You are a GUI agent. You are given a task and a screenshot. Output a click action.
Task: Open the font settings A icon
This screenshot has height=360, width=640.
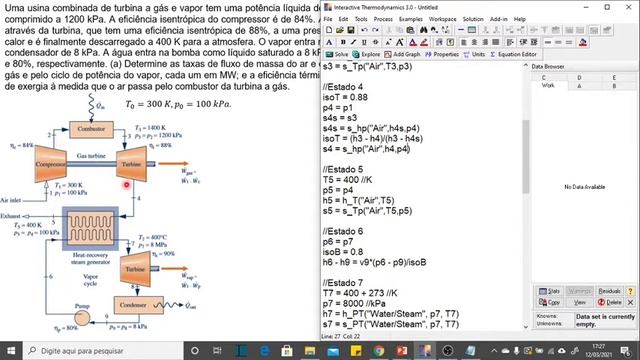tap(329, 42)
